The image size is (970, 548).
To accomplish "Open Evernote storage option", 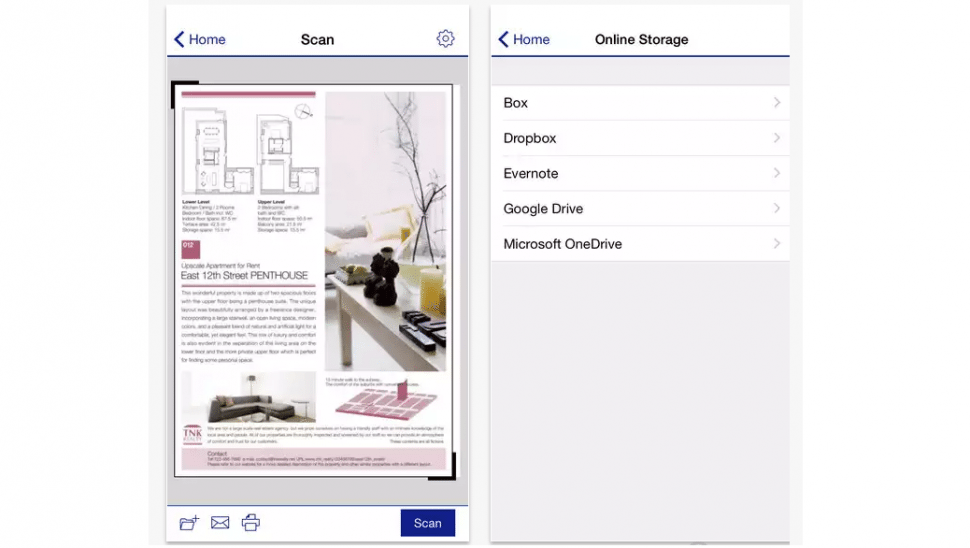I will 640,173.
